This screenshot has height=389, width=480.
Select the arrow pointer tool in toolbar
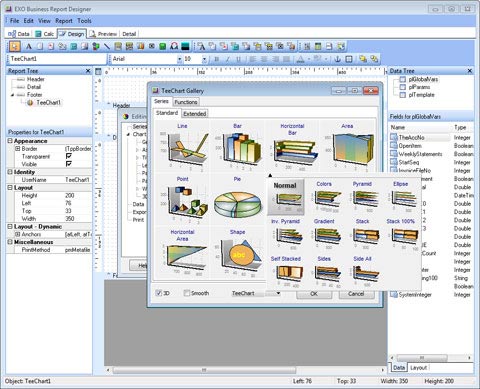tap(14, 46)
